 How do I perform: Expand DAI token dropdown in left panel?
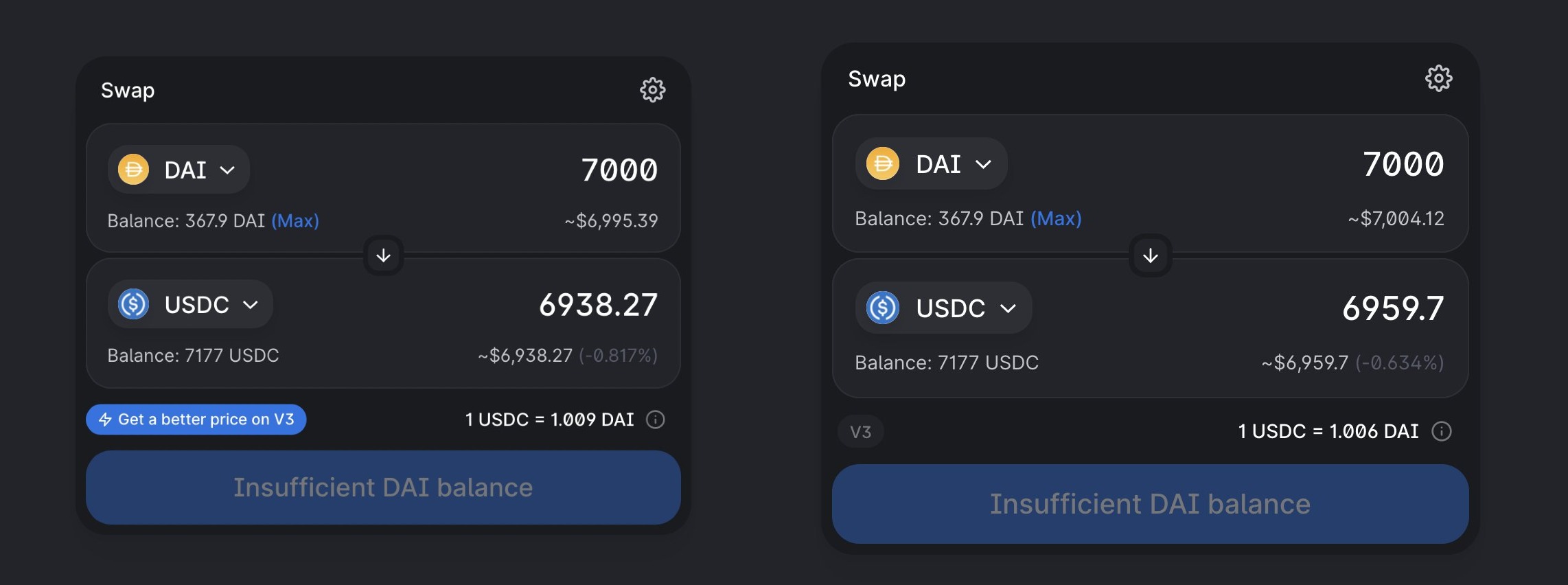point(227,170)
